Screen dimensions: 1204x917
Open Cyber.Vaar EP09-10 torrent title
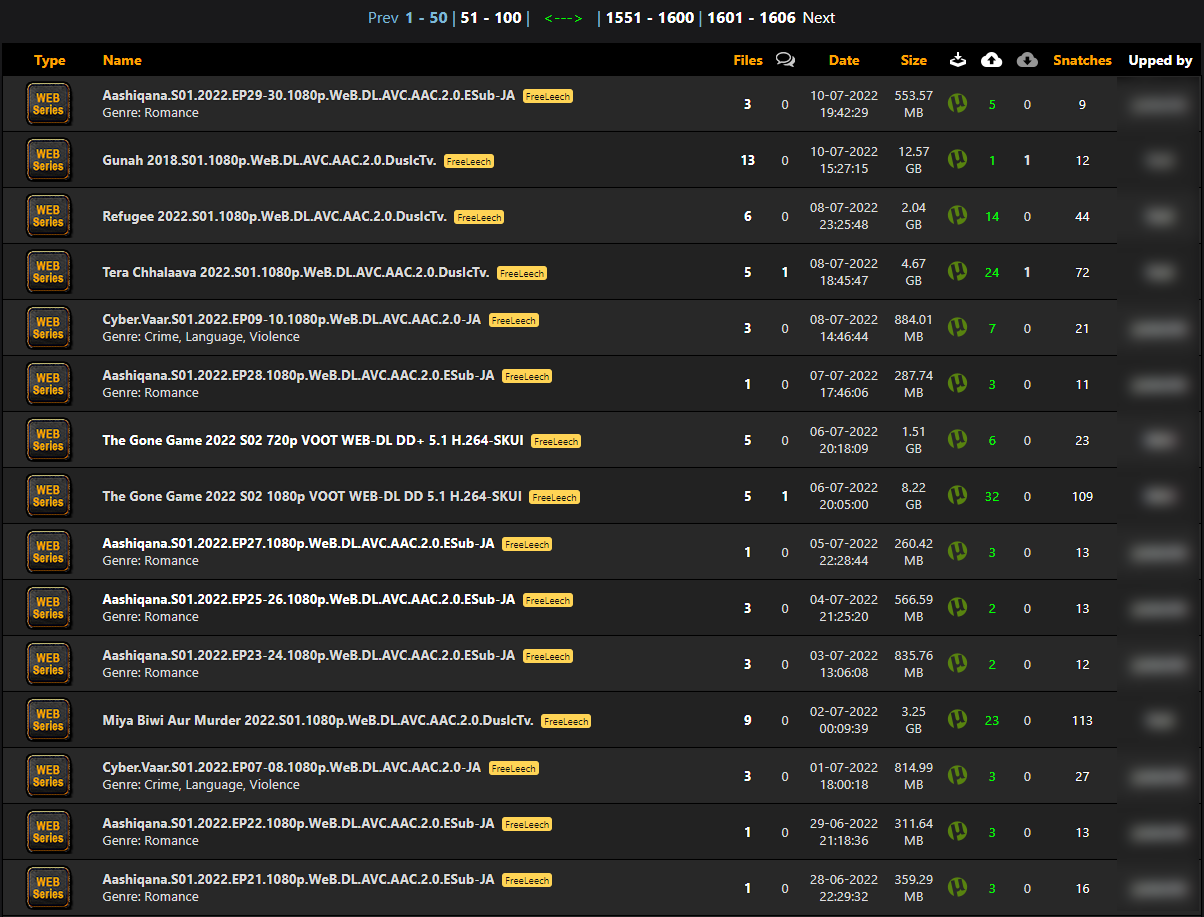(292, 320)
